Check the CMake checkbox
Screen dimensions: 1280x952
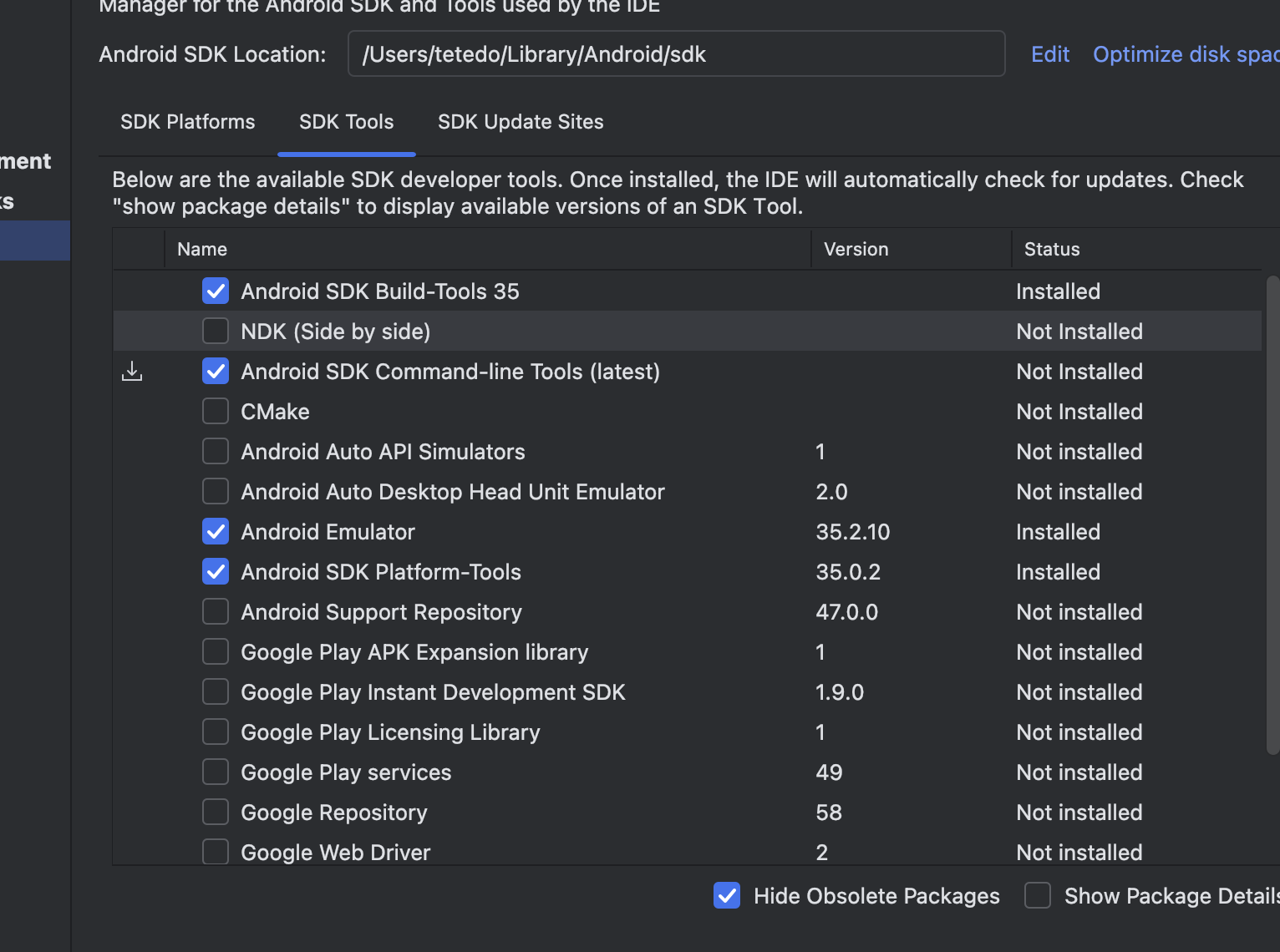click(216, 412)
